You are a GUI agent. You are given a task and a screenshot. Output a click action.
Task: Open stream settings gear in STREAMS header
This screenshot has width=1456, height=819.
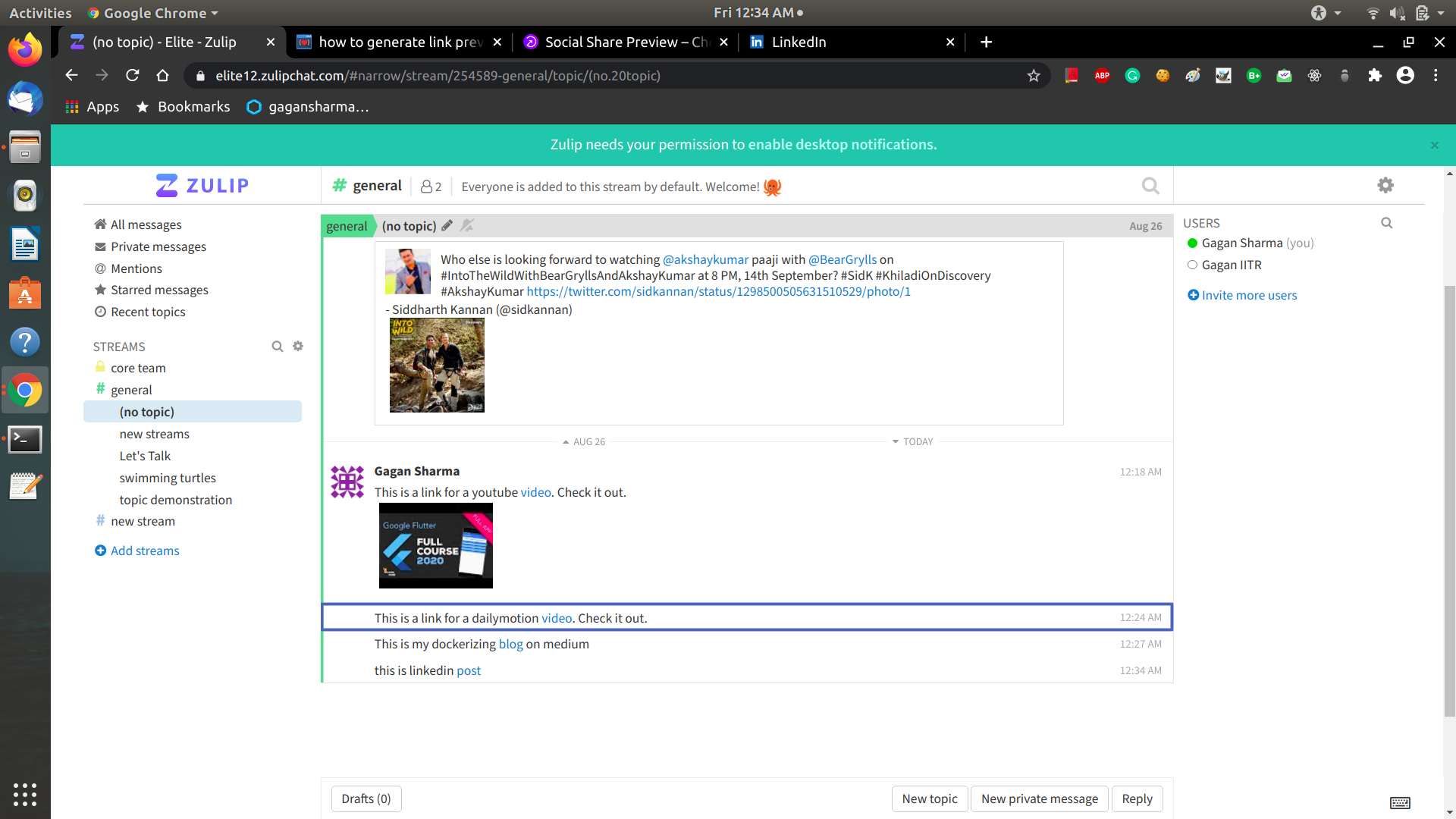pos(298,346)
